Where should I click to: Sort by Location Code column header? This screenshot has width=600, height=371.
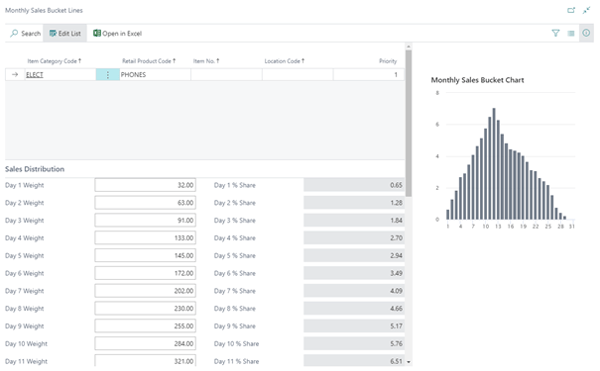tap(284, 61)
